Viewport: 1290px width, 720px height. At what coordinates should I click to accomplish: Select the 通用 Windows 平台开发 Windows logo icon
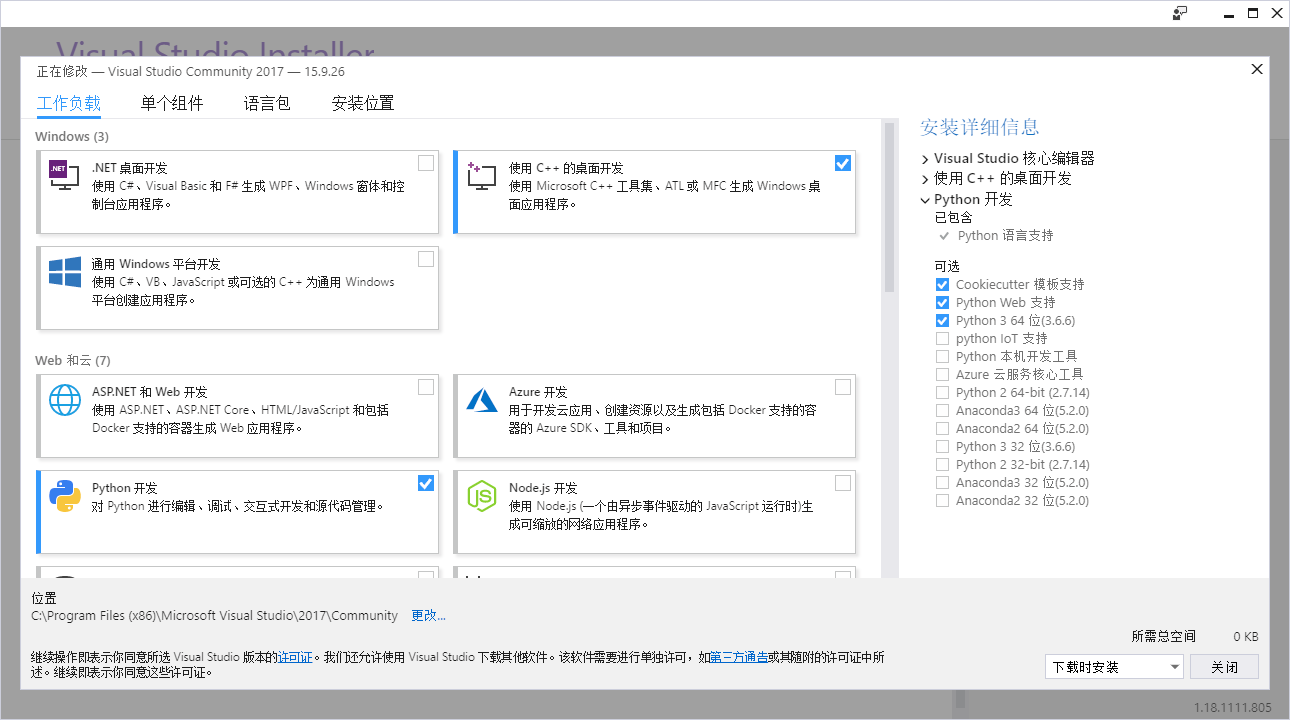[x=64, y=273]
